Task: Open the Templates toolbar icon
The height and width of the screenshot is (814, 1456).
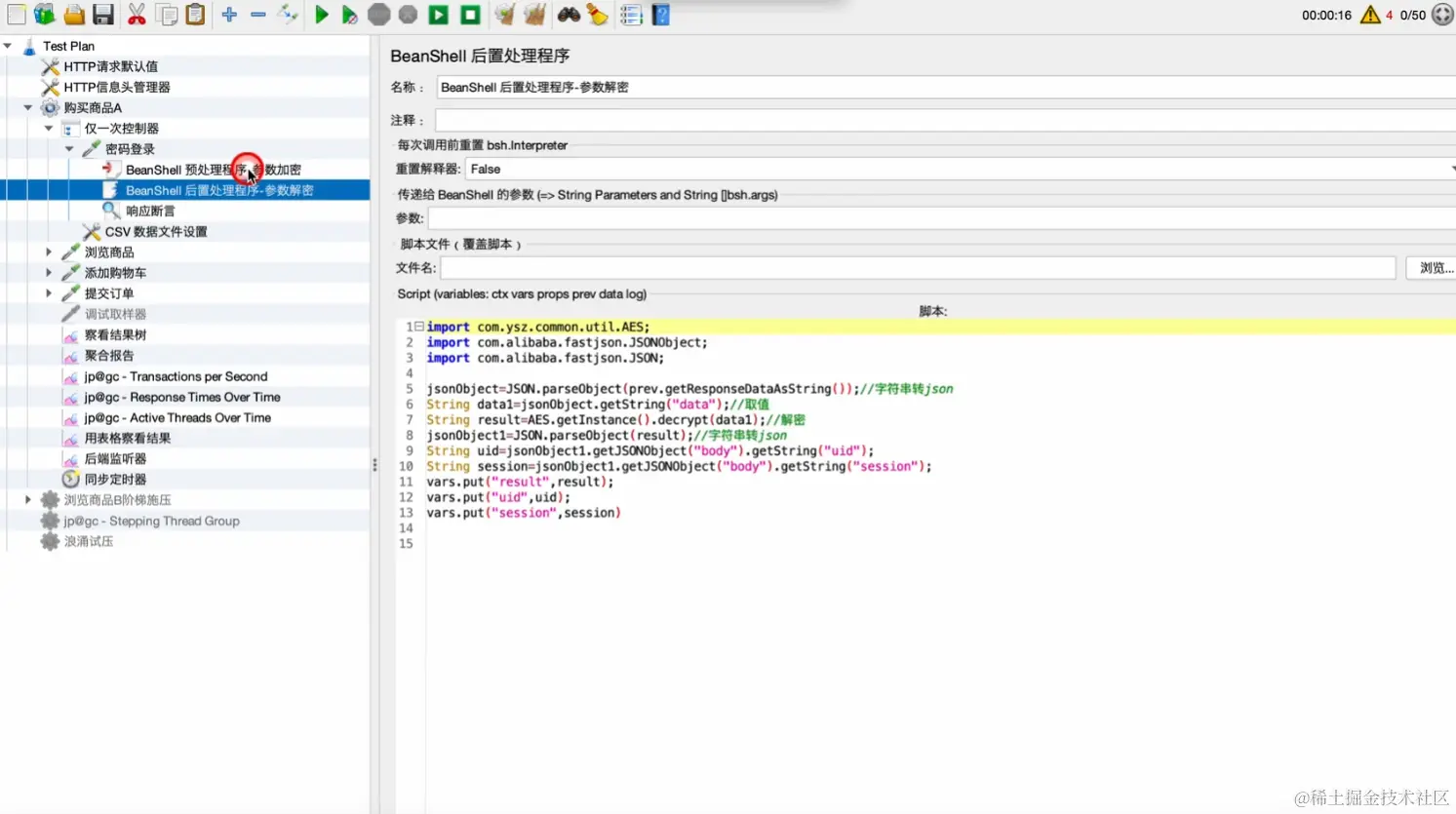Action: pyautogui.click(x=45, y=15)
